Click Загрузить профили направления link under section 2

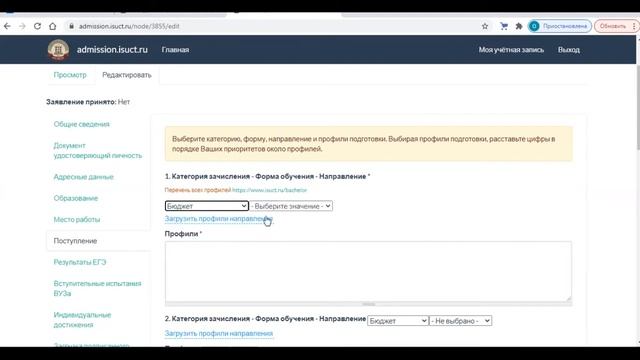(x=219, y=333)
